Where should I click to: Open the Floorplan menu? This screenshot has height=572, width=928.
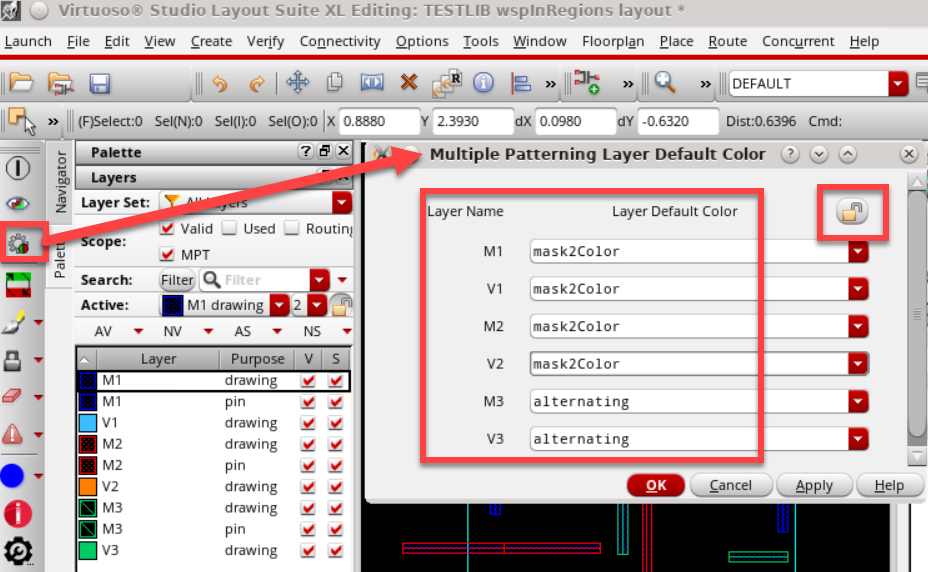tap(613, 41)
